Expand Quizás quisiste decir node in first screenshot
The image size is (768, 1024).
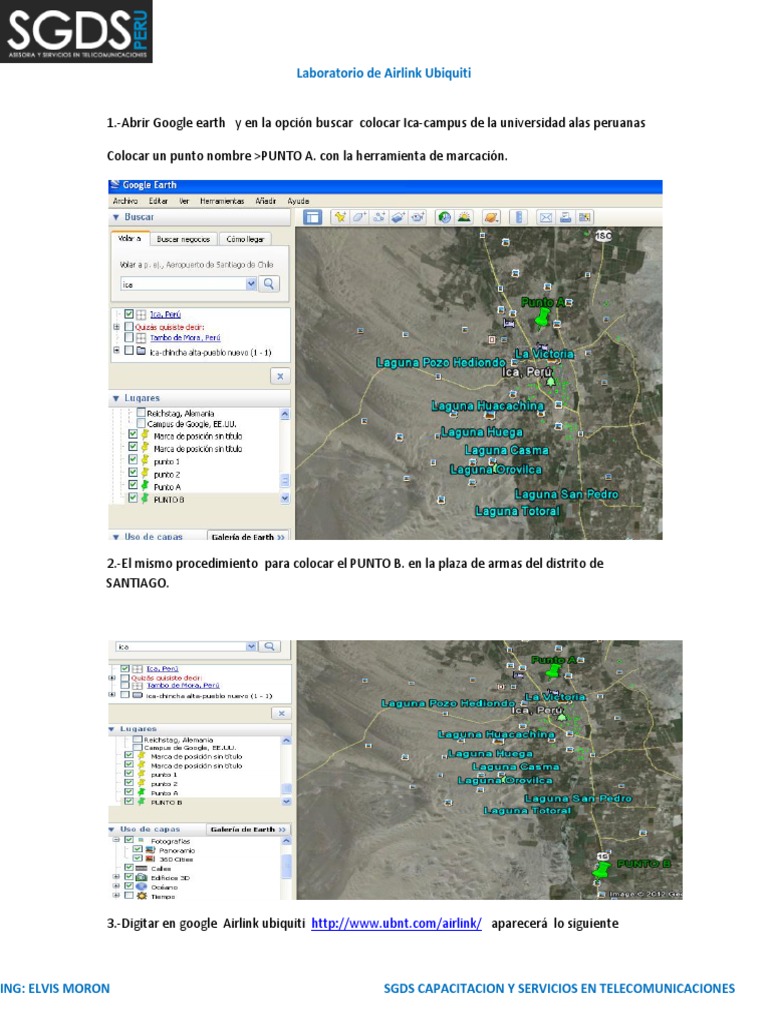point(117,327)
